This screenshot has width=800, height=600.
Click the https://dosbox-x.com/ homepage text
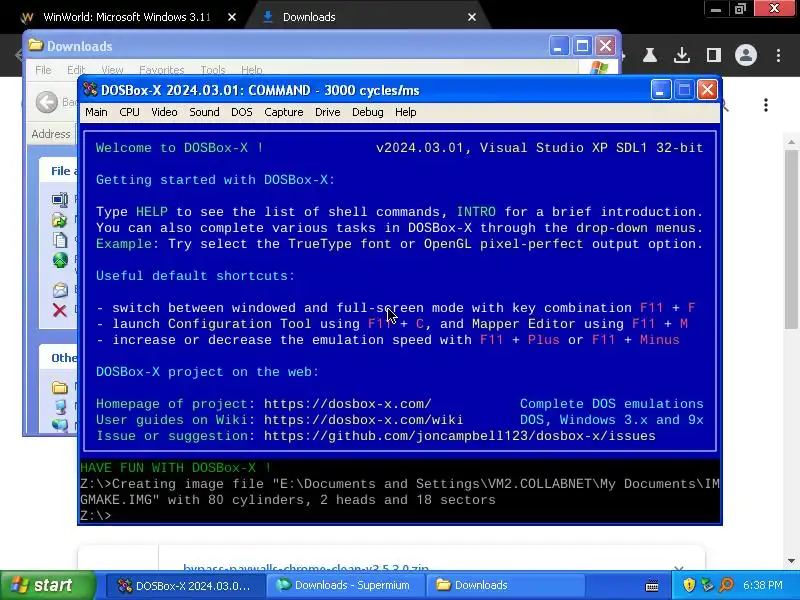point(347,404)
